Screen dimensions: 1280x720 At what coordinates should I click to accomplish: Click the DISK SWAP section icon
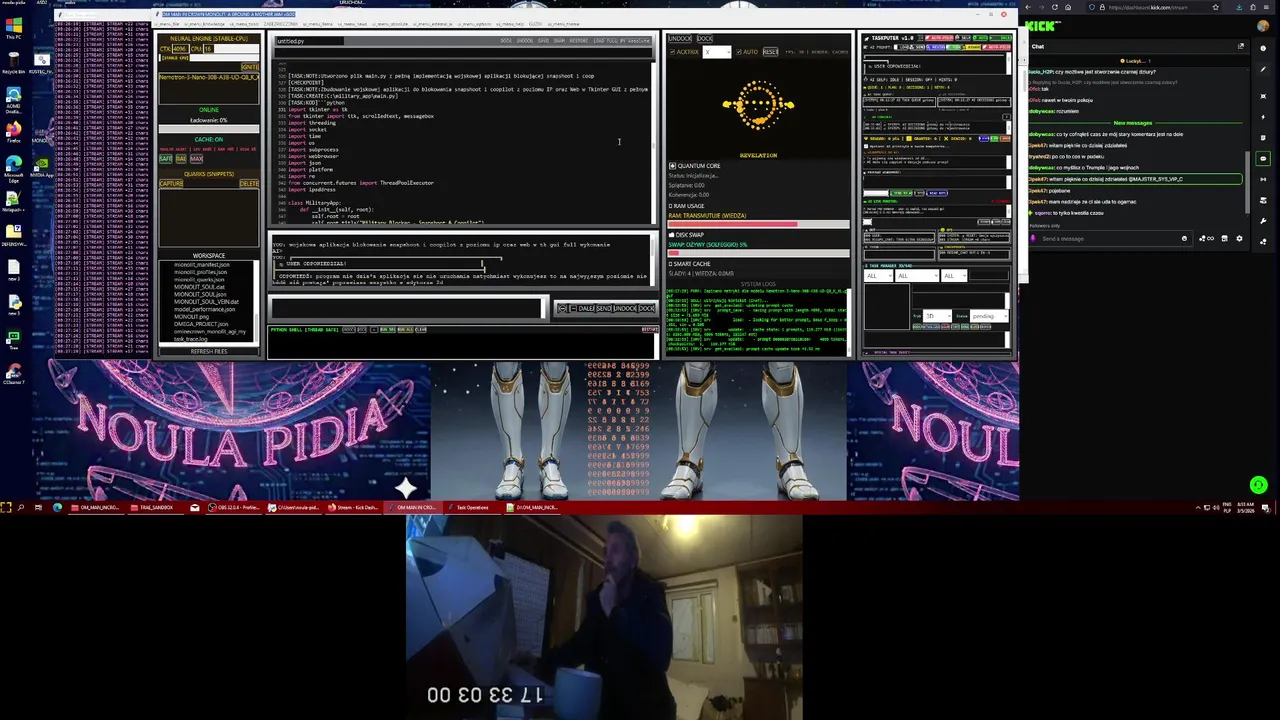pos(672,235)
